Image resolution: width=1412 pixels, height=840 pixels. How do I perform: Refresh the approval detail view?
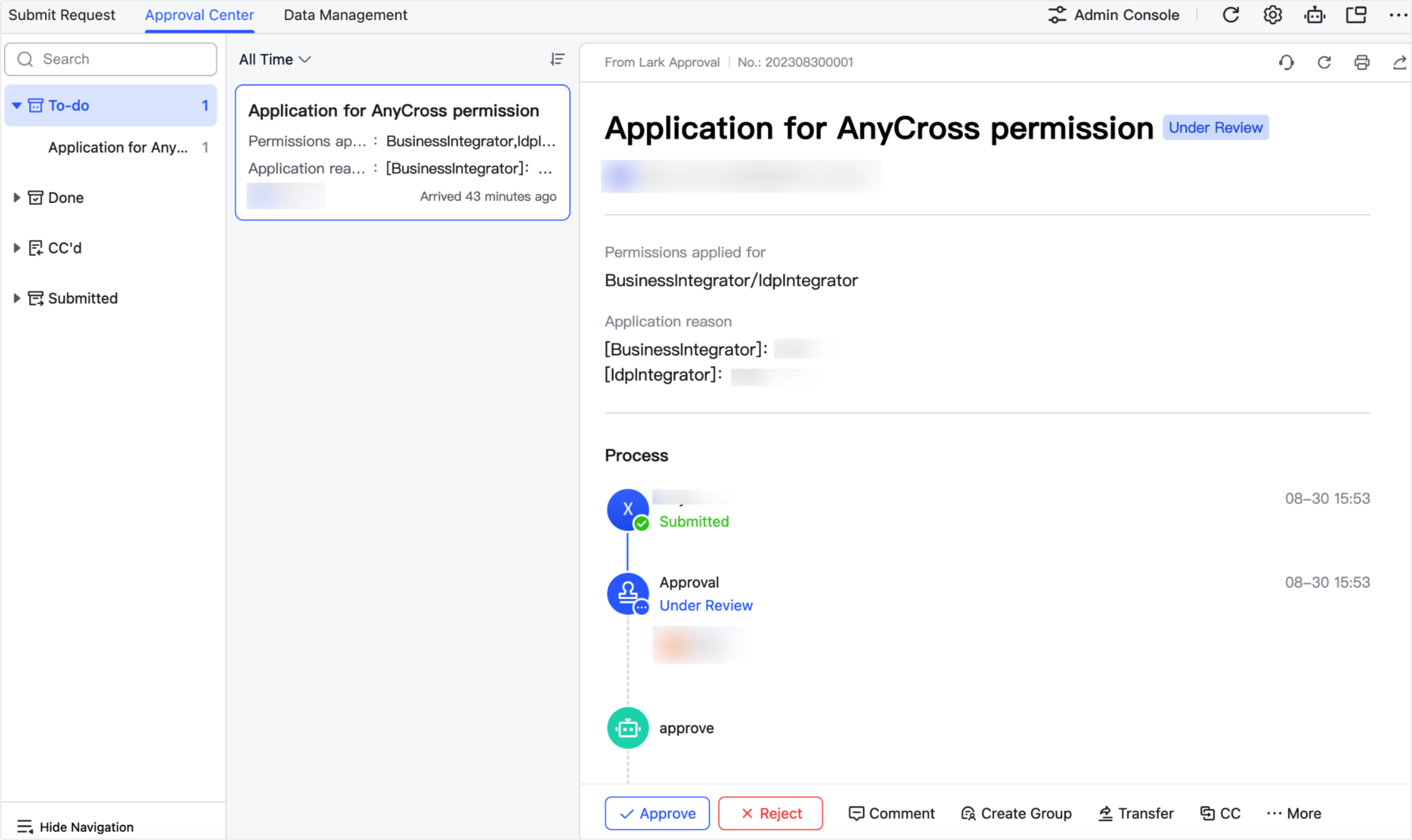1324,62
